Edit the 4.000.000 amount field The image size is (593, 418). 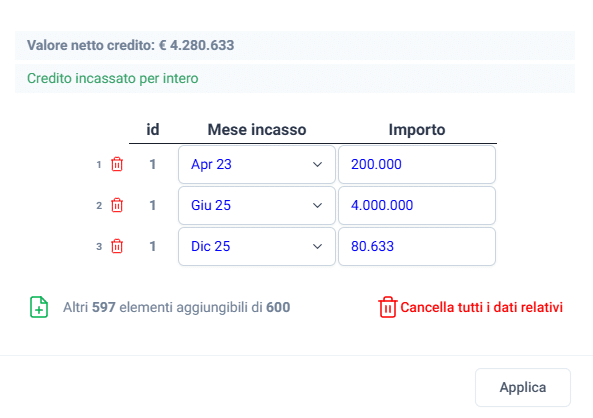[417, 205]
